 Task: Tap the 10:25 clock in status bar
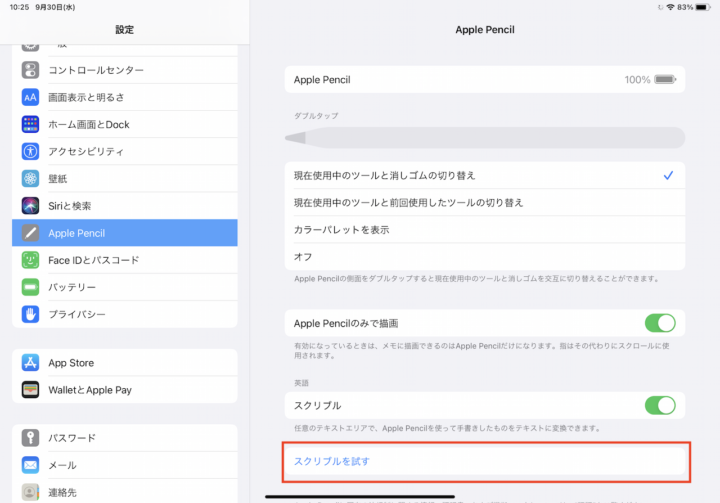[x=19, y=7]
